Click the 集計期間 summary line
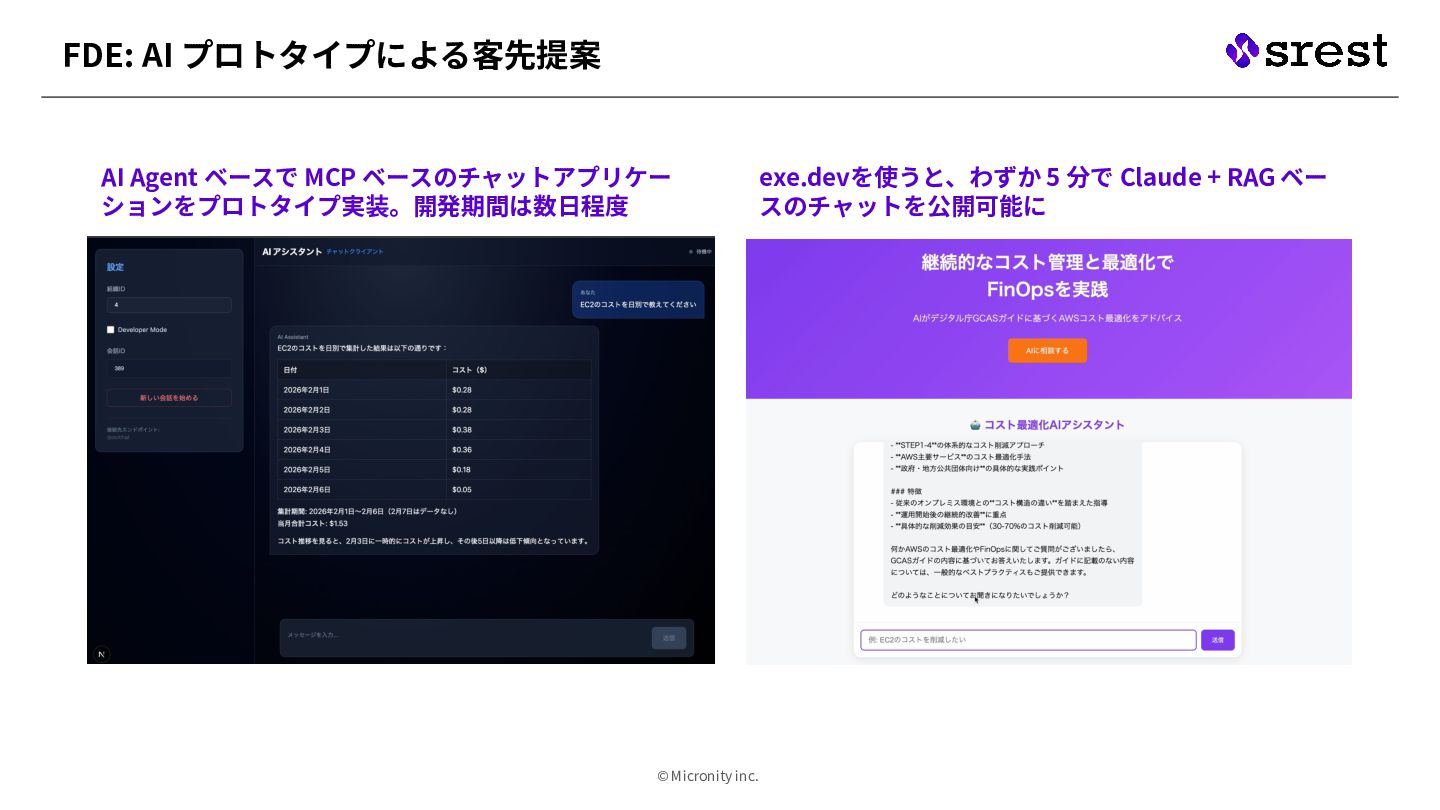Screen dimensions: 1440x810 (367, 511)
